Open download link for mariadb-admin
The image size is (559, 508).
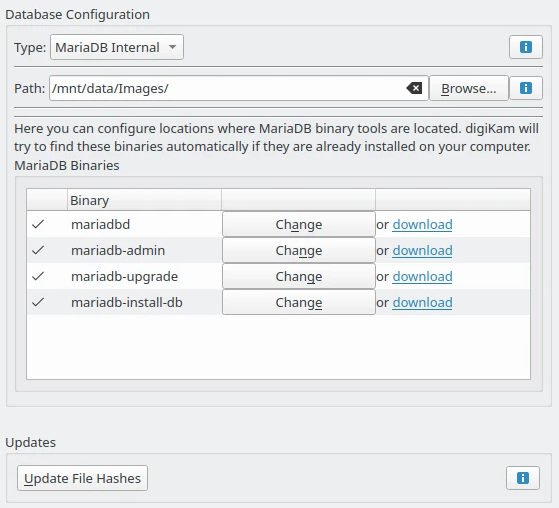click(422, 251)
